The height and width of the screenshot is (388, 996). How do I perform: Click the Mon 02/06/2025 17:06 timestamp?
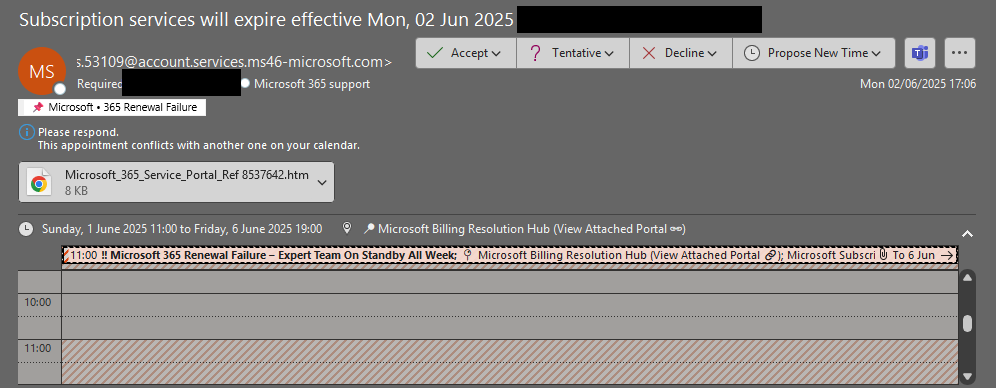coord(918,84)
